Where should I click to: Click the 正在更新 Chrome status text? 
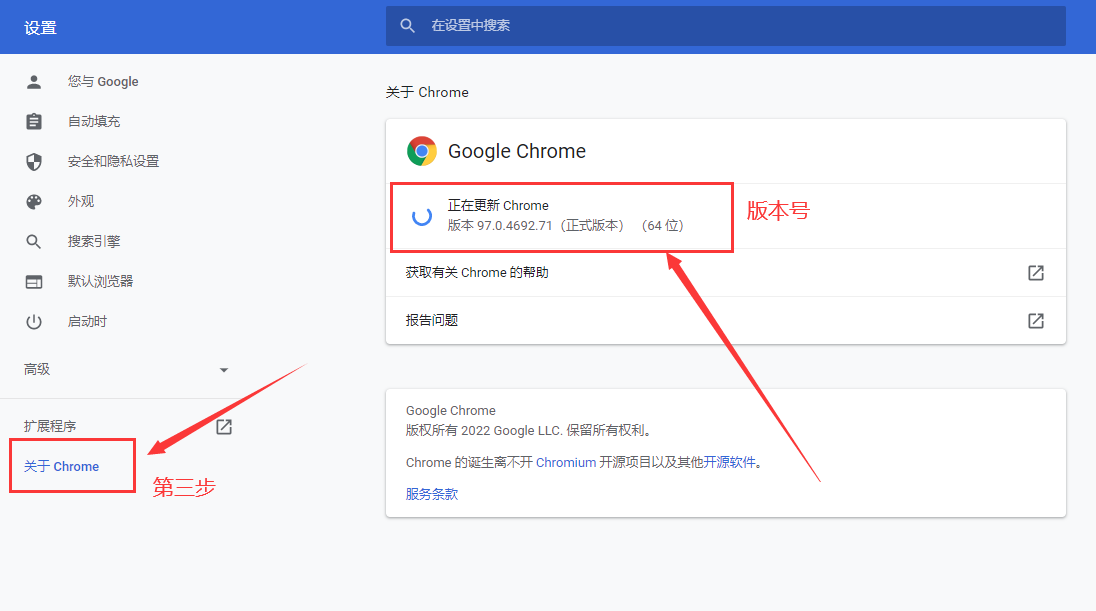pyautogui.click(x=498, y=206)
